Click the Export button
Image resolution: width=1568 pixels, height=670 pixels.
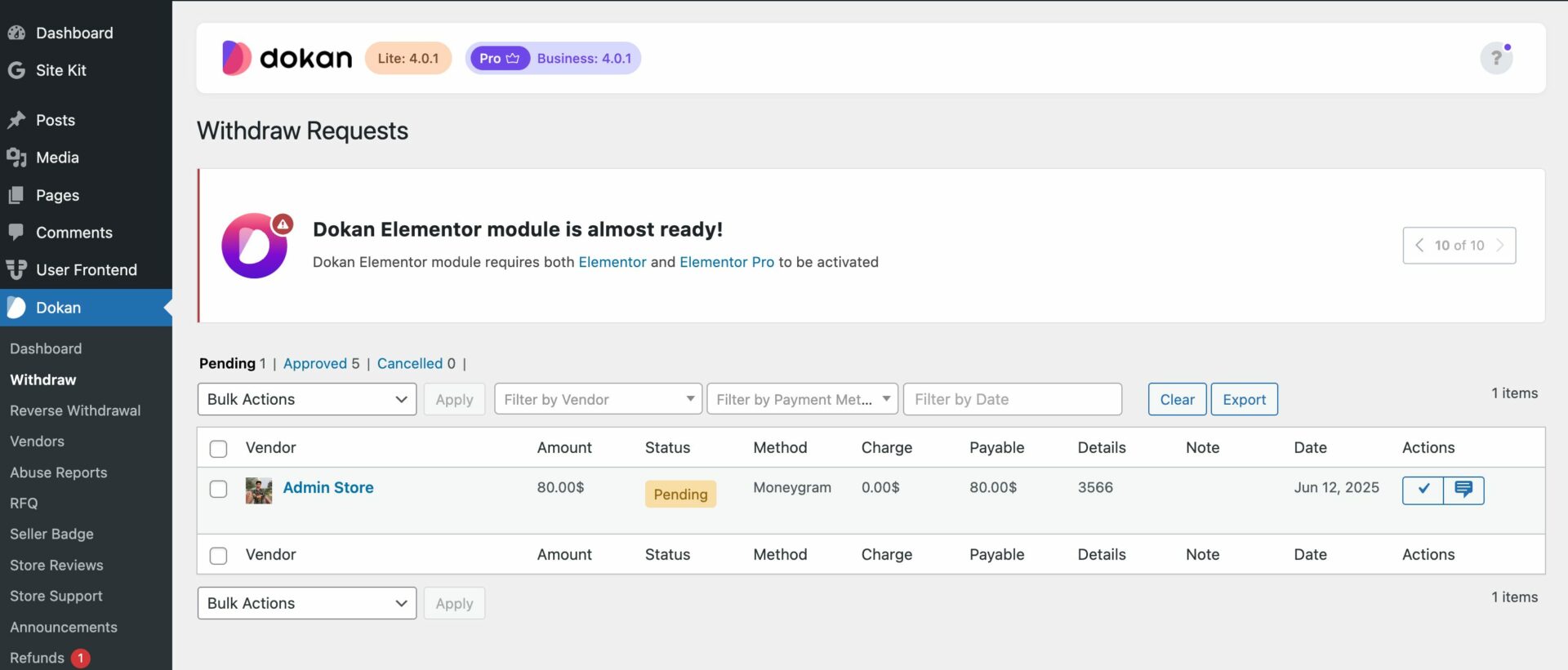click(x=1244, y=399)
